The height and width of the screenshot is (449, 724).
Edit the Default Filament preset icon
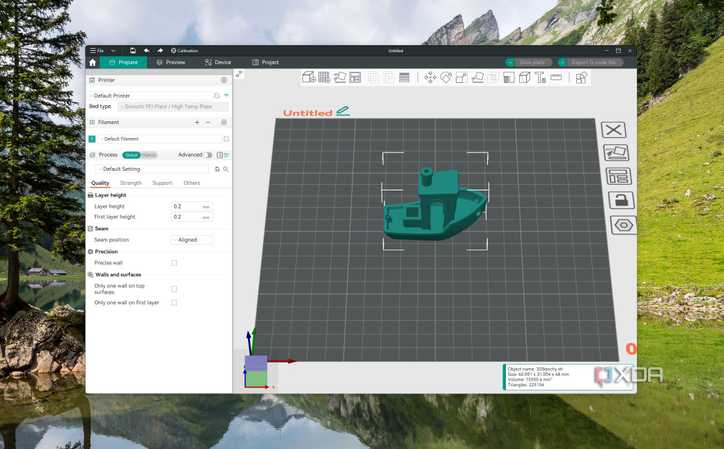pos(226,139)
